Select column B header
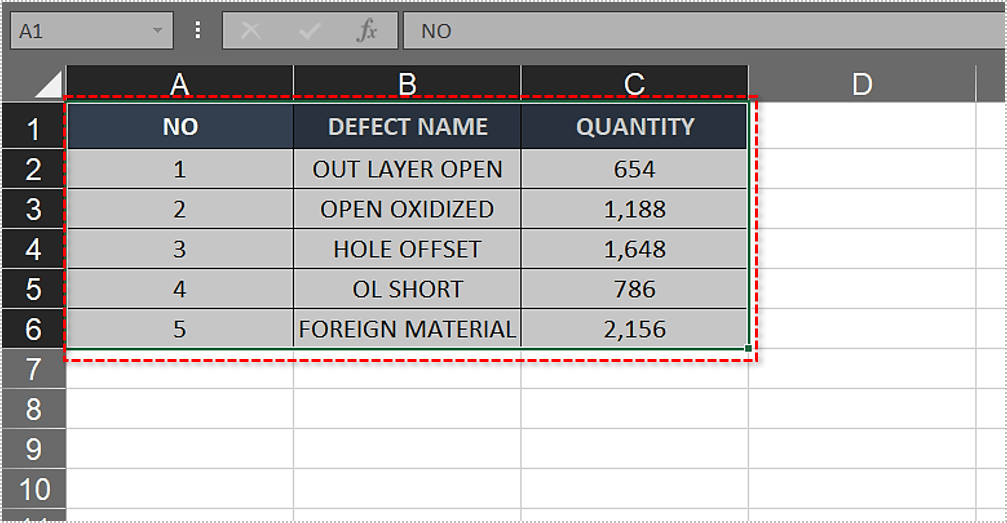Image resolution: width=1007 pixels, height=523 pixels. click(x=407, y=85)
